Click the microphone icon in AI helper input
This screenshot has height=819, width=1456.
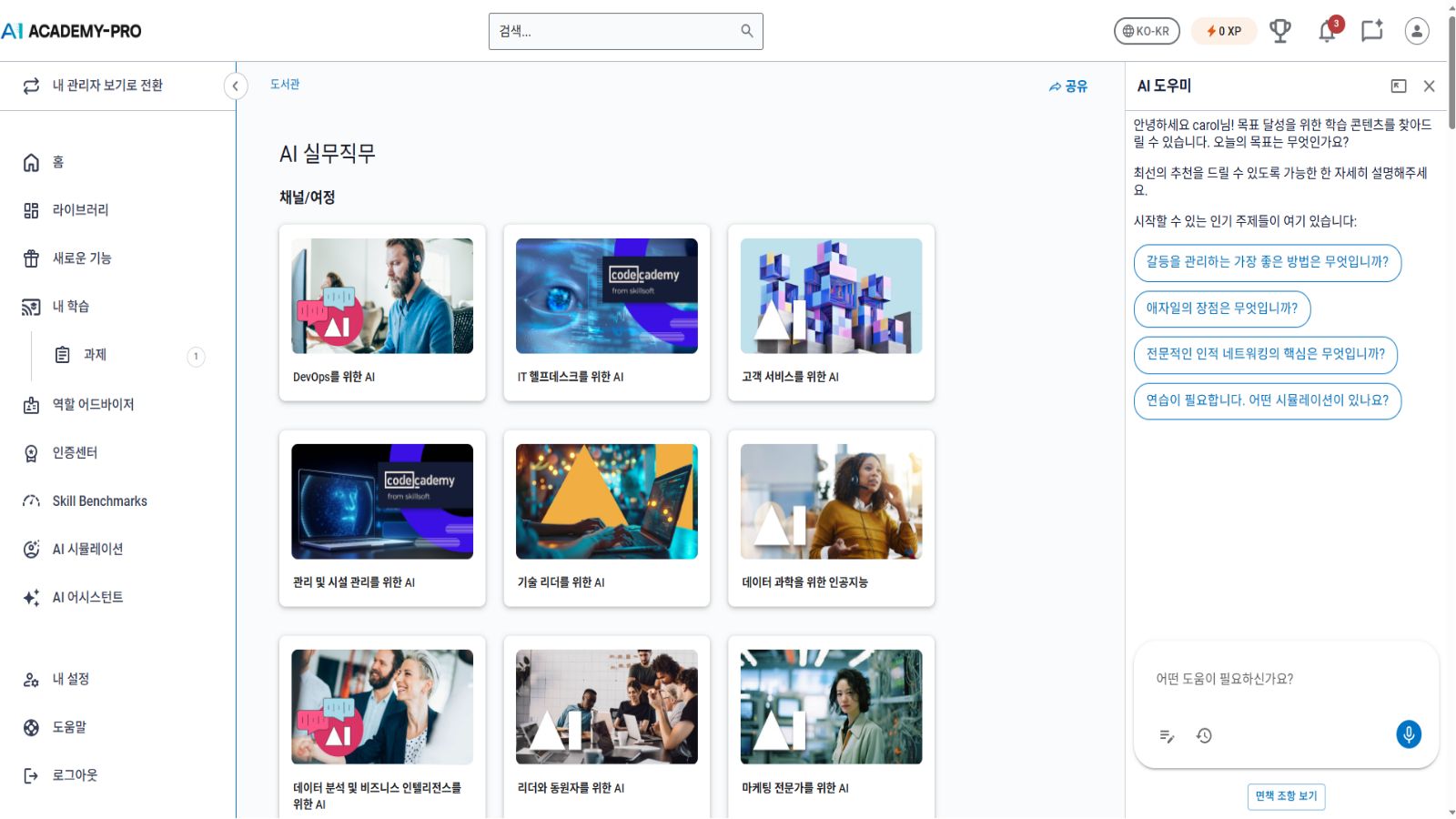(1409, 735)
